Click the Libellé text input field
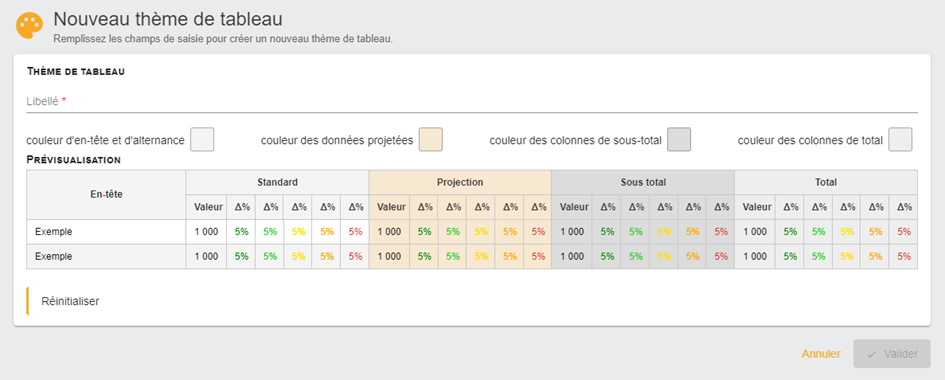This screenshot has height=380, width=945. 472,102
